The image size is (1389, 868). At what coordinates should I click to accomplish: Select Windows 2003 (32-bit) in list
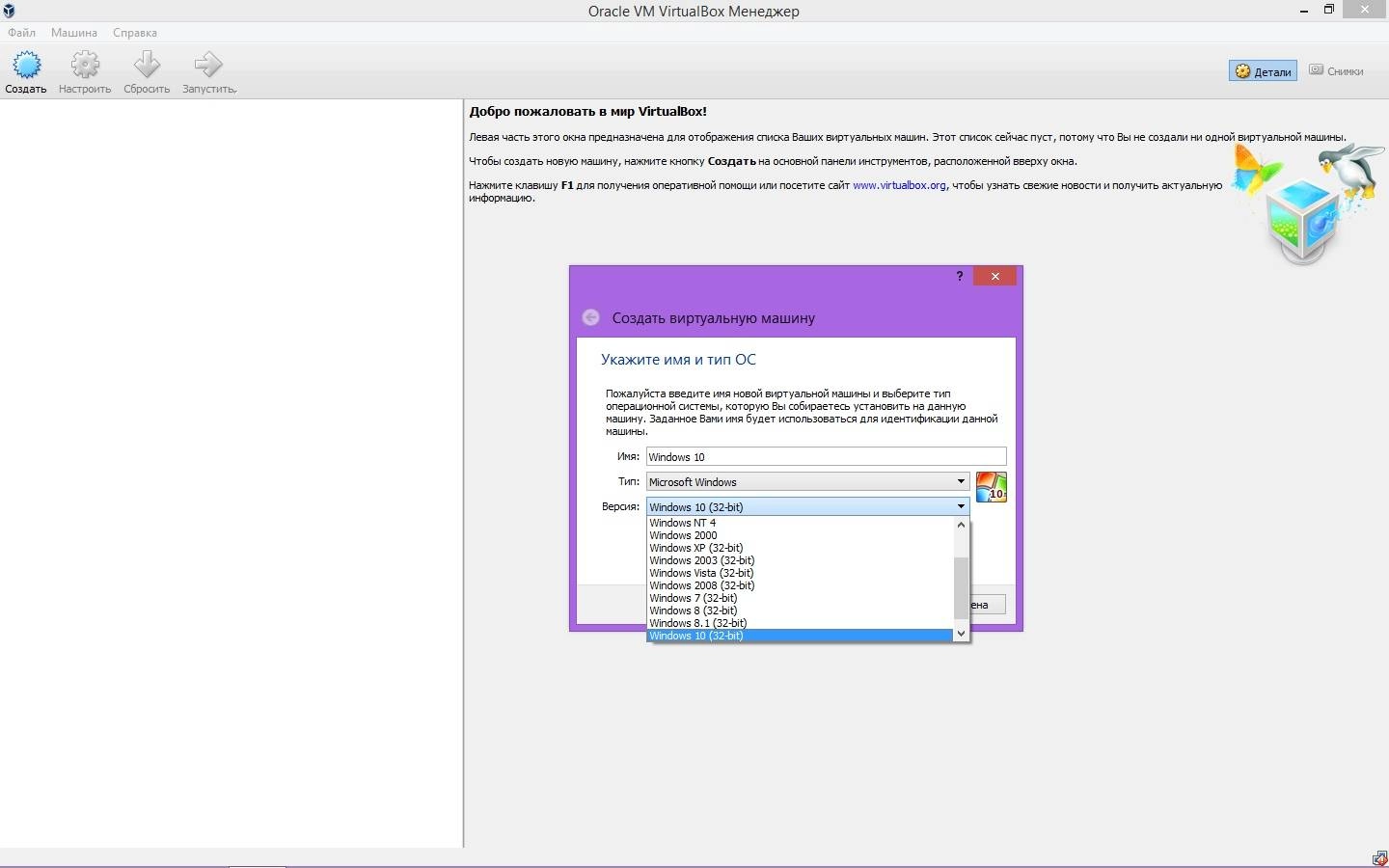(x=800, y=560)
